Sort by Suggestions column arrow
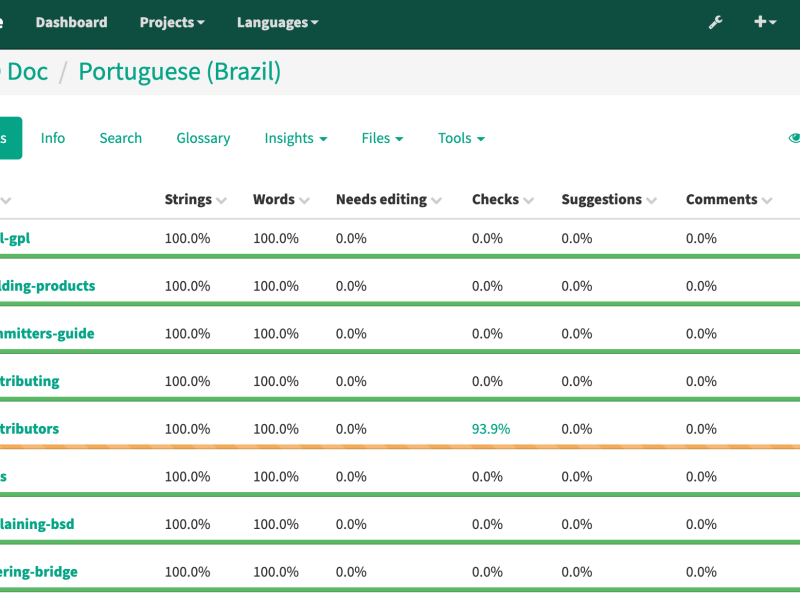 click(652, 201)
